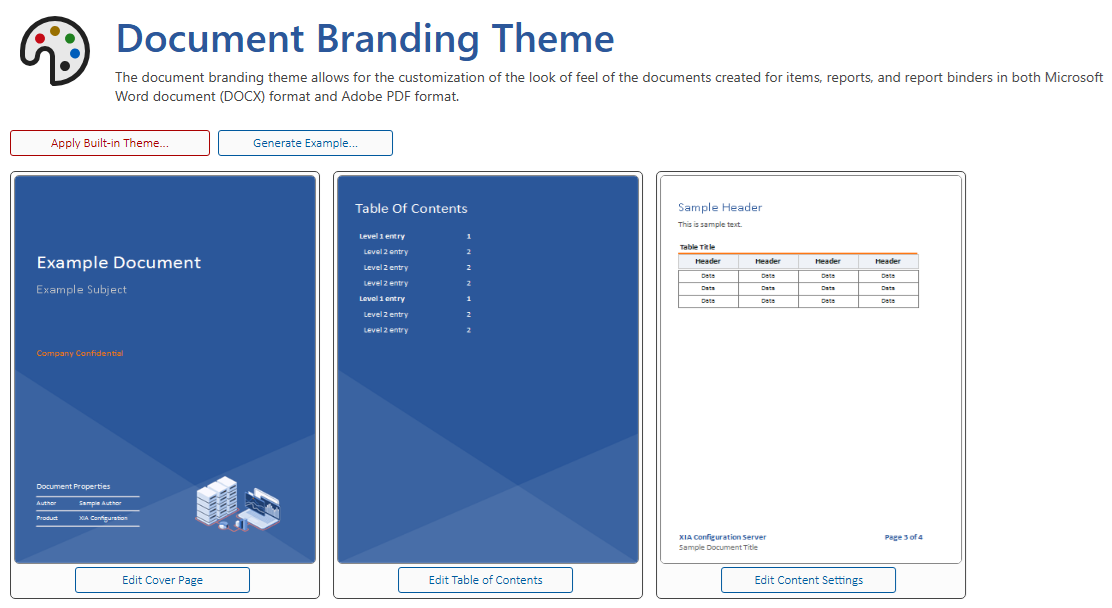
Task: Click the Page 3 of 4 footer text
Action: click(x=903, y=537)
